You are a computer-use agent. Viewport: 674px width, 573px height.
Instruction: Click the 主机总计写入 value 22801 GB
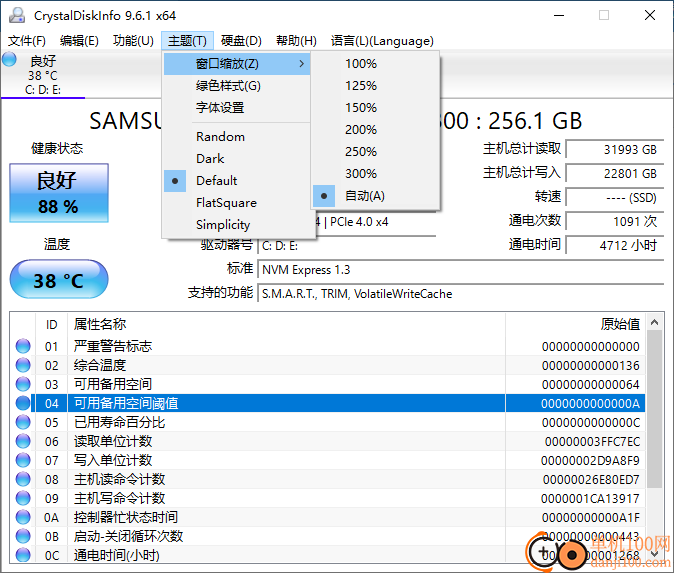615,174
